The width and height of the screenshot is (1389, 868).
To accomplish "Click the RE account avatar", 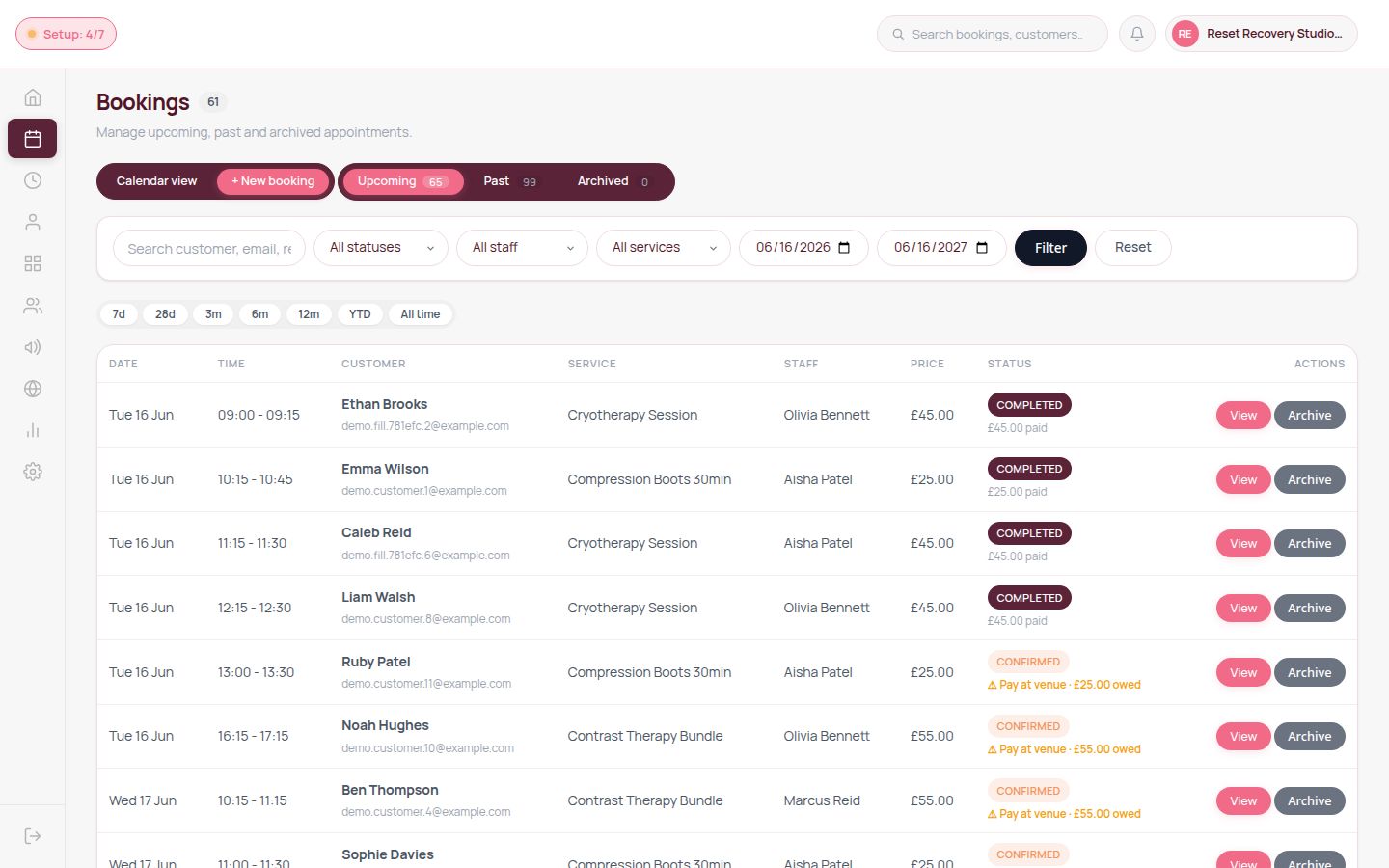I will click(1185, 34).
